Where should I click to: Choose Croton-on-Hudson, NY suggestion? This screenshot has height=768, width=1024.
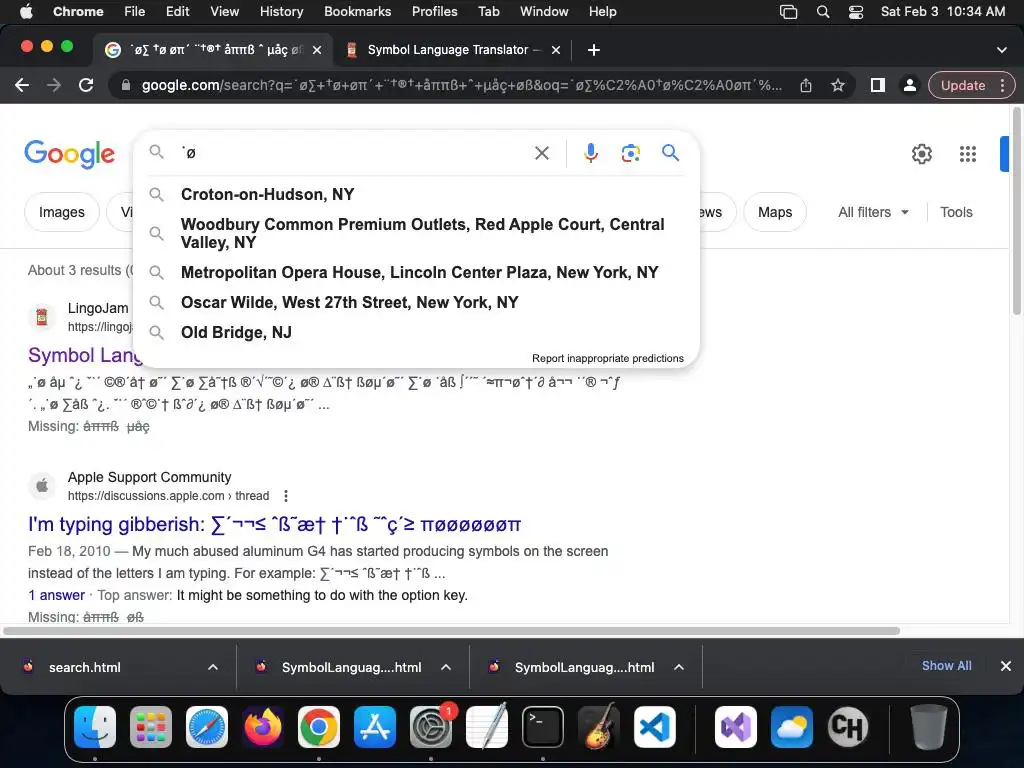pos(415,194)
